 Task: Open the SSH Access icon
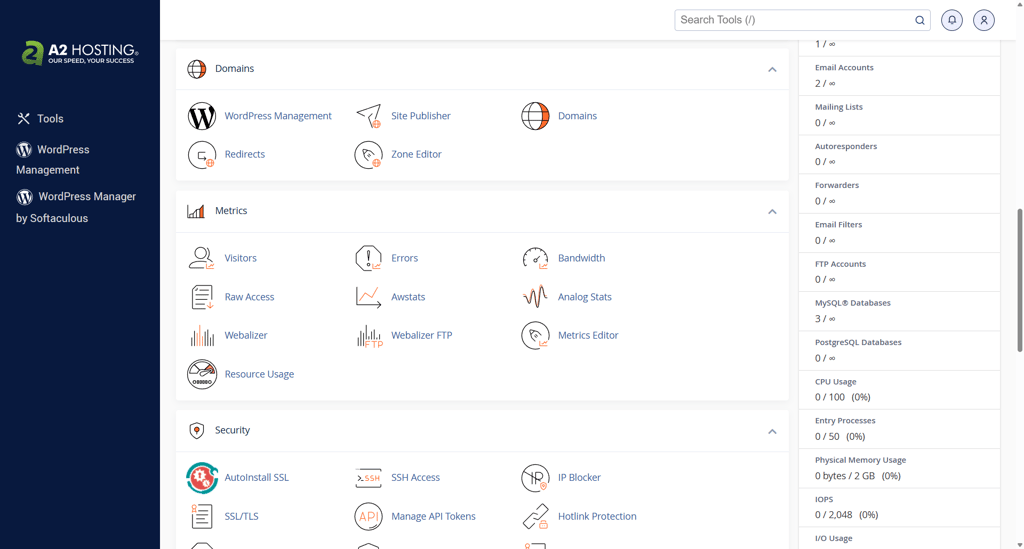(368, 478)
